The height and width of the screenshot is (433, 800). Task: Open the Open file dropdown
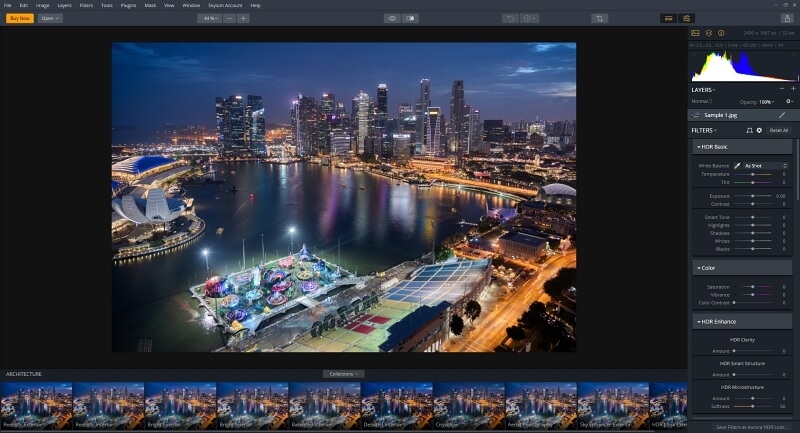(49, 18)
